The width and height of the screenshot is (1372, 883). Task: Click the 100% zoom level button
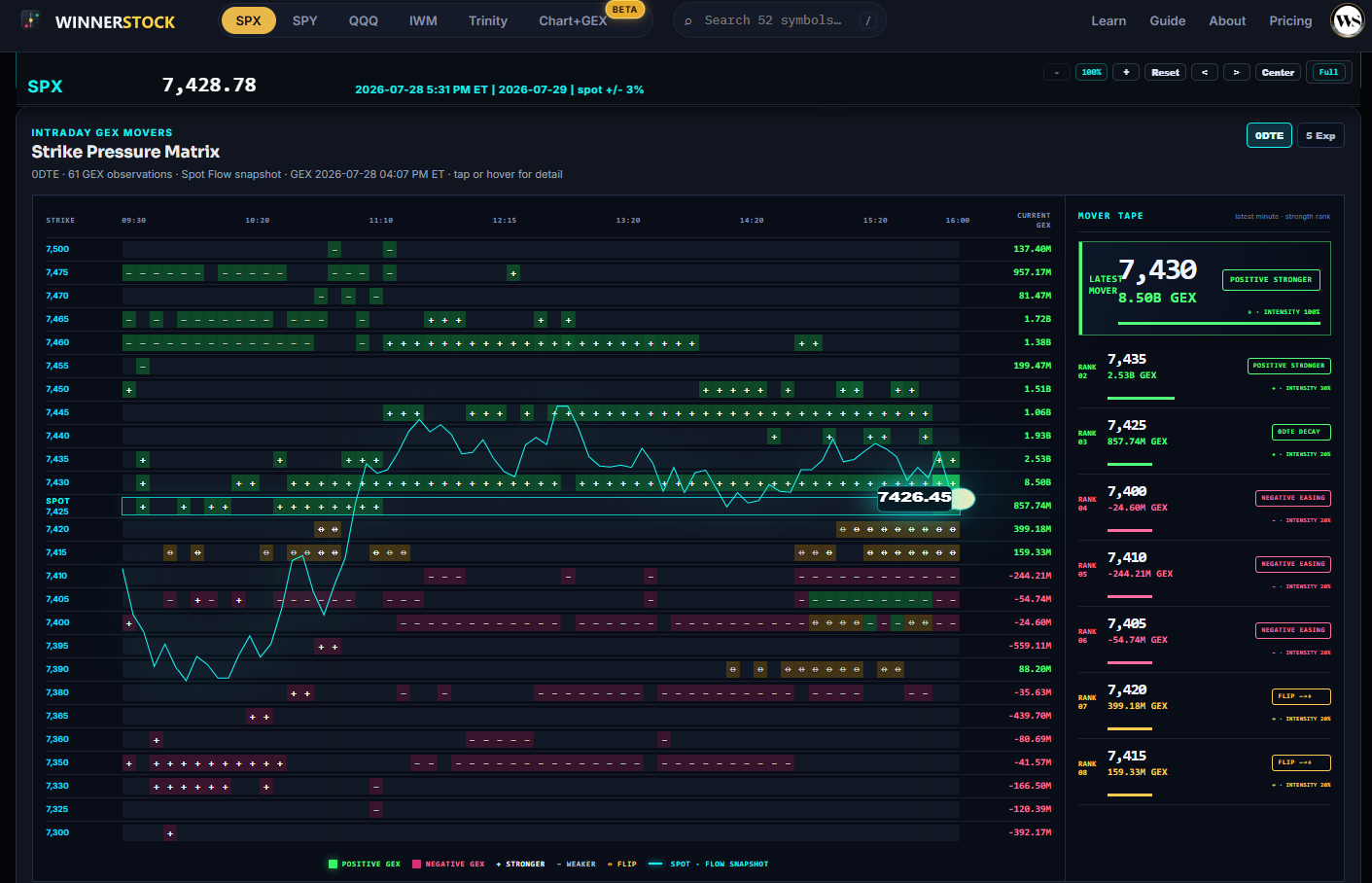1092,72
